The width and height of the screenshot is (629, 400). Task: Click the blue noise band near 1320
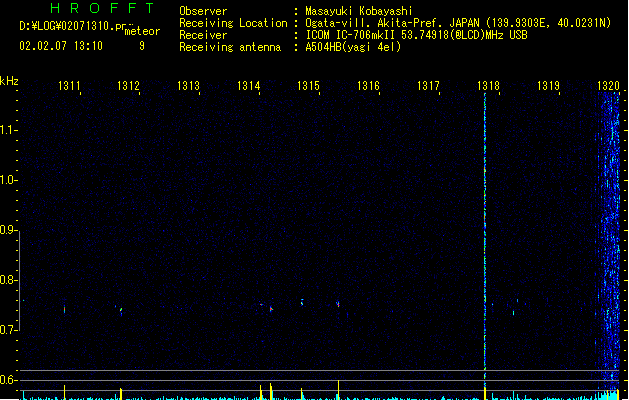pos(609,241)
